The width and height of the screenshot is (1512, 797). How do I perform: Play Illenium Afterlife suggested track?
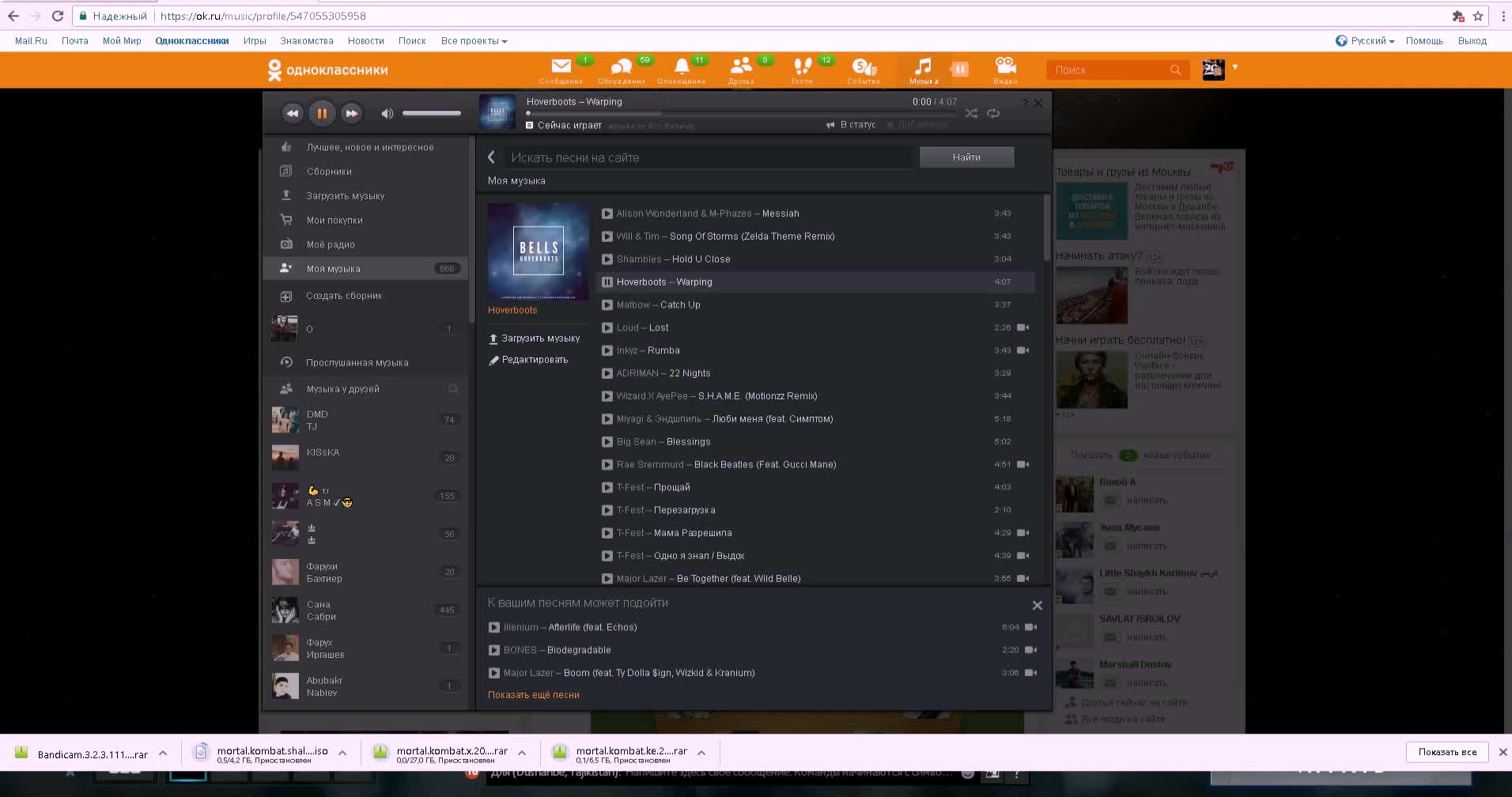click(x=494, y=627)
